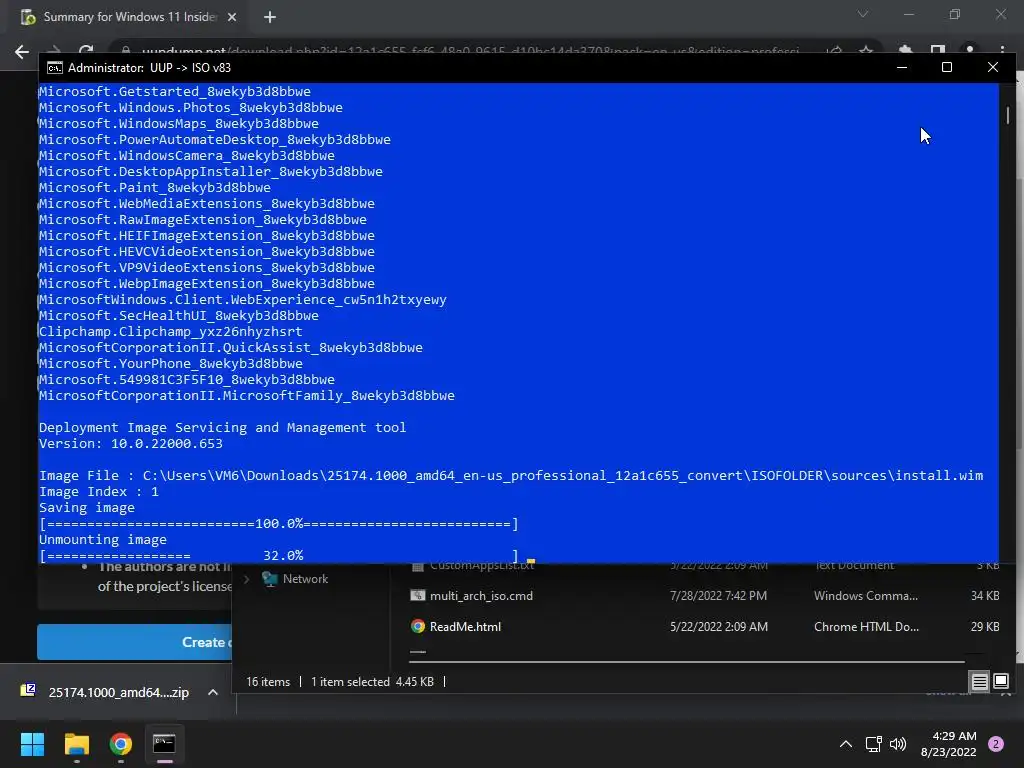Open a new Chrome tab with plus button
1024x768 pixels.
[270, 18]
